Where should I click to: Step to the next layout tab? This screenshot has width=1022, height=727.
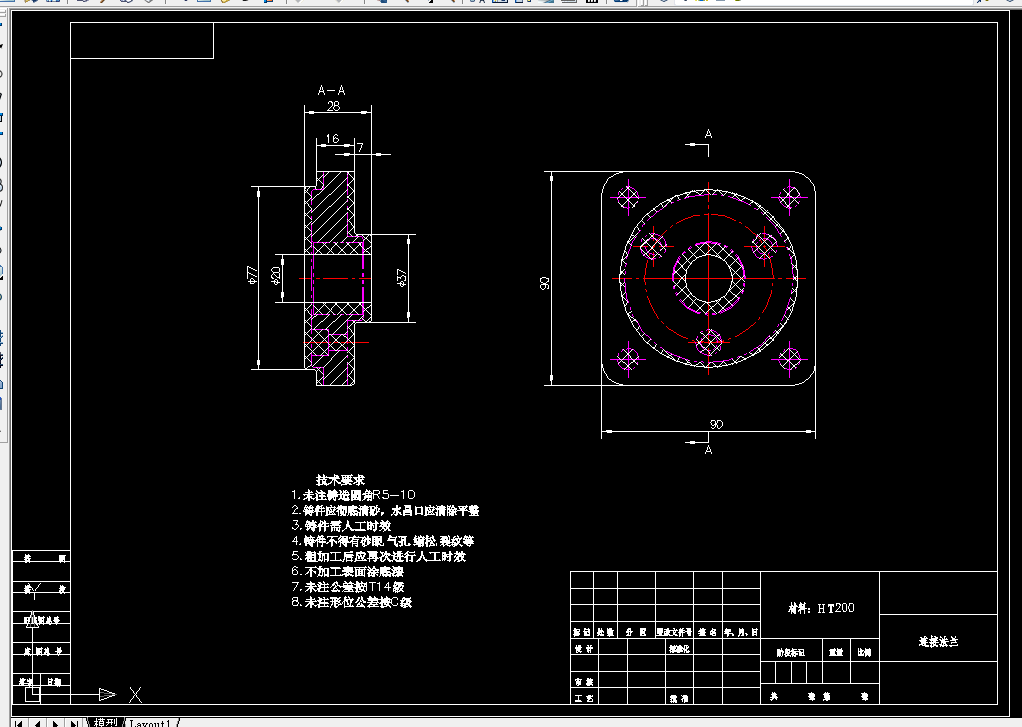pos(56,722)
